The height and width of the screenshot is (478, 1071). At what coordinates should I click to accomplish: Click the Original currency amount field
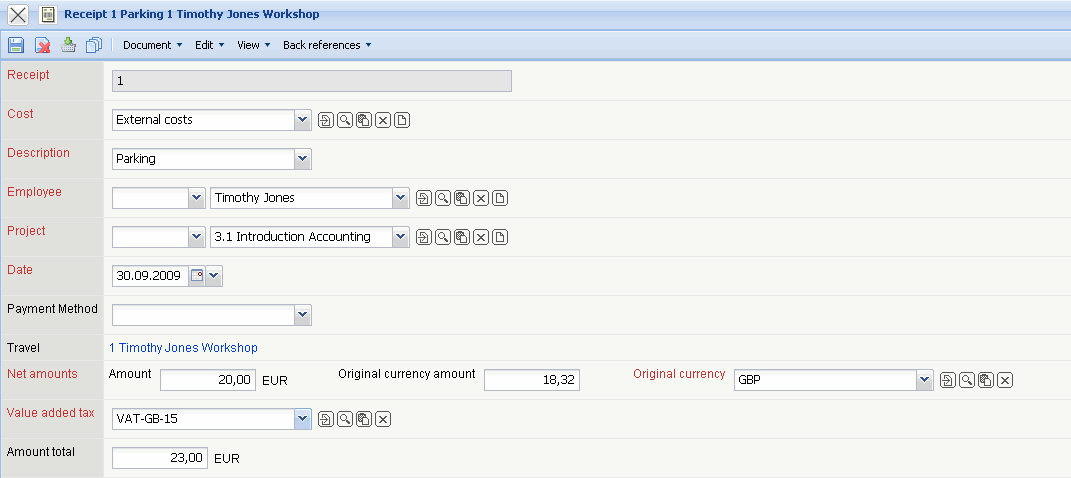point(531,380)
